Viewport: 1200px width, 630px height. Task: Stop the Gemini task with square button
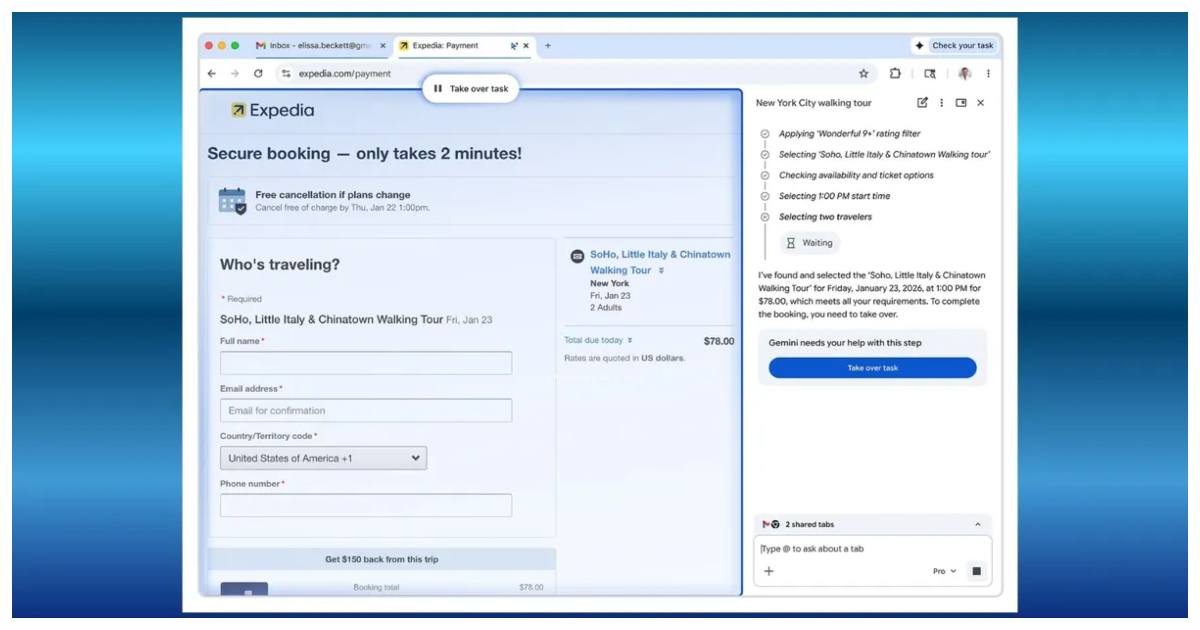[x=977, y=572]
